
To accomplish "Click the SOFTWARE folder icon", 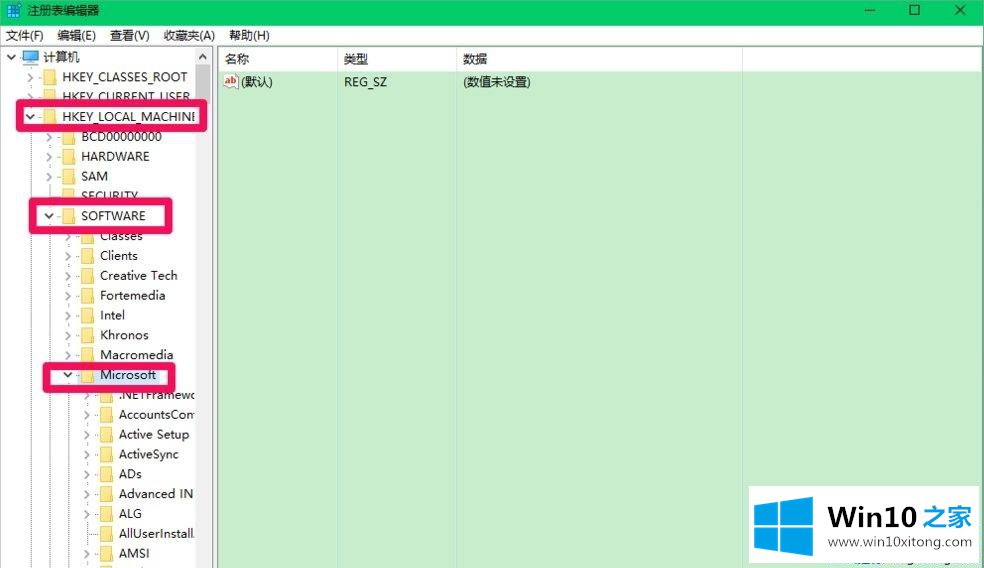I will pos(68,216).
